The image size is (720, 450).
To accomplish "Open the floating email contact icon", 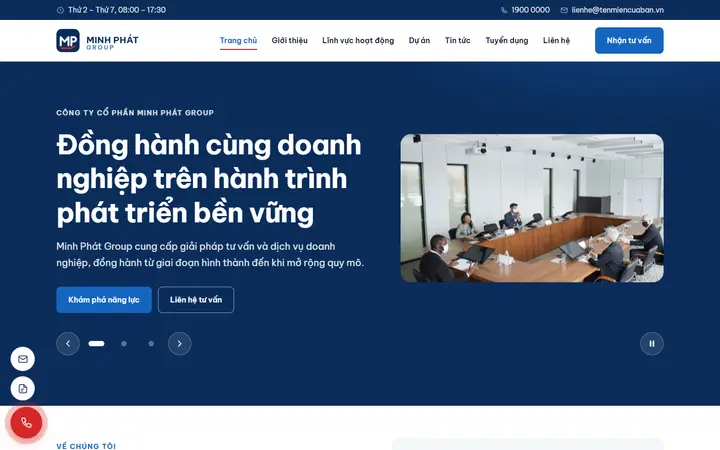I will 22,359.
